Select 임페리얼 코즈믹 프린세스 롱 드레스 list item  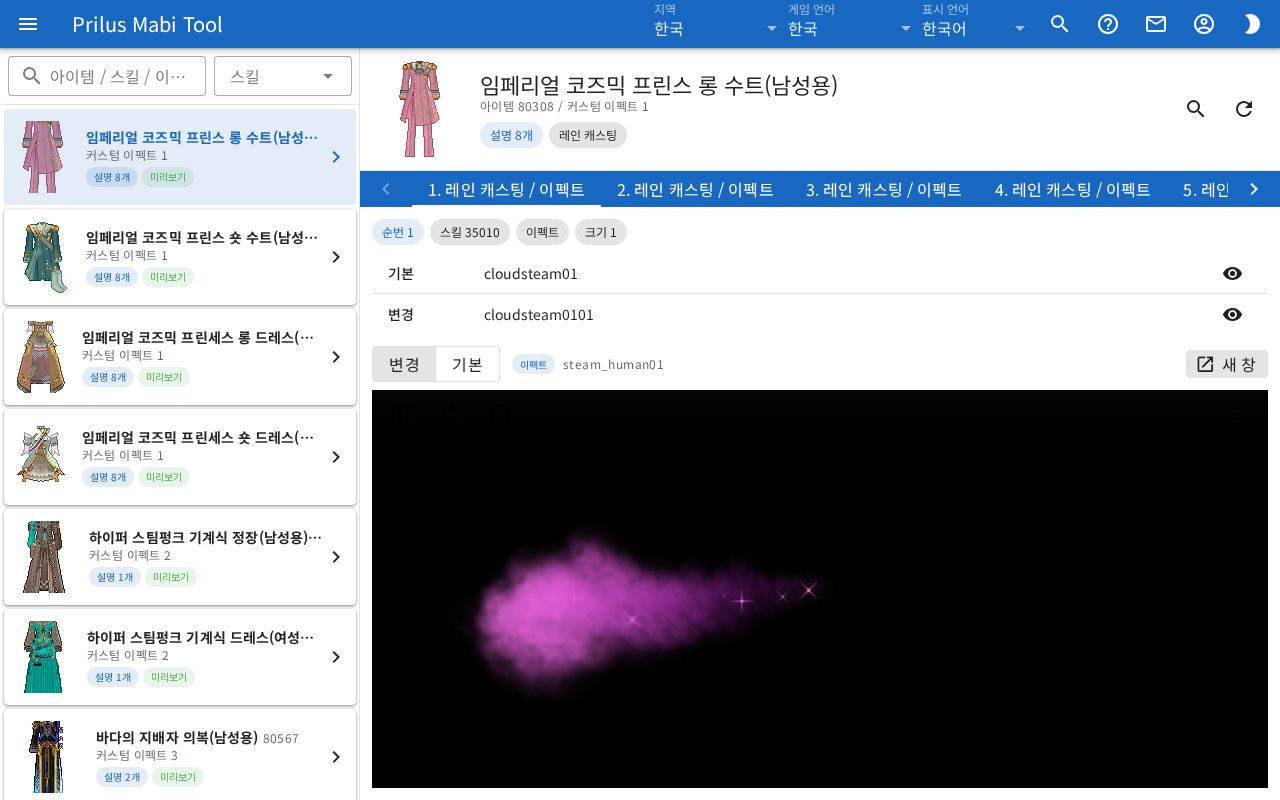tap(180, 357)
